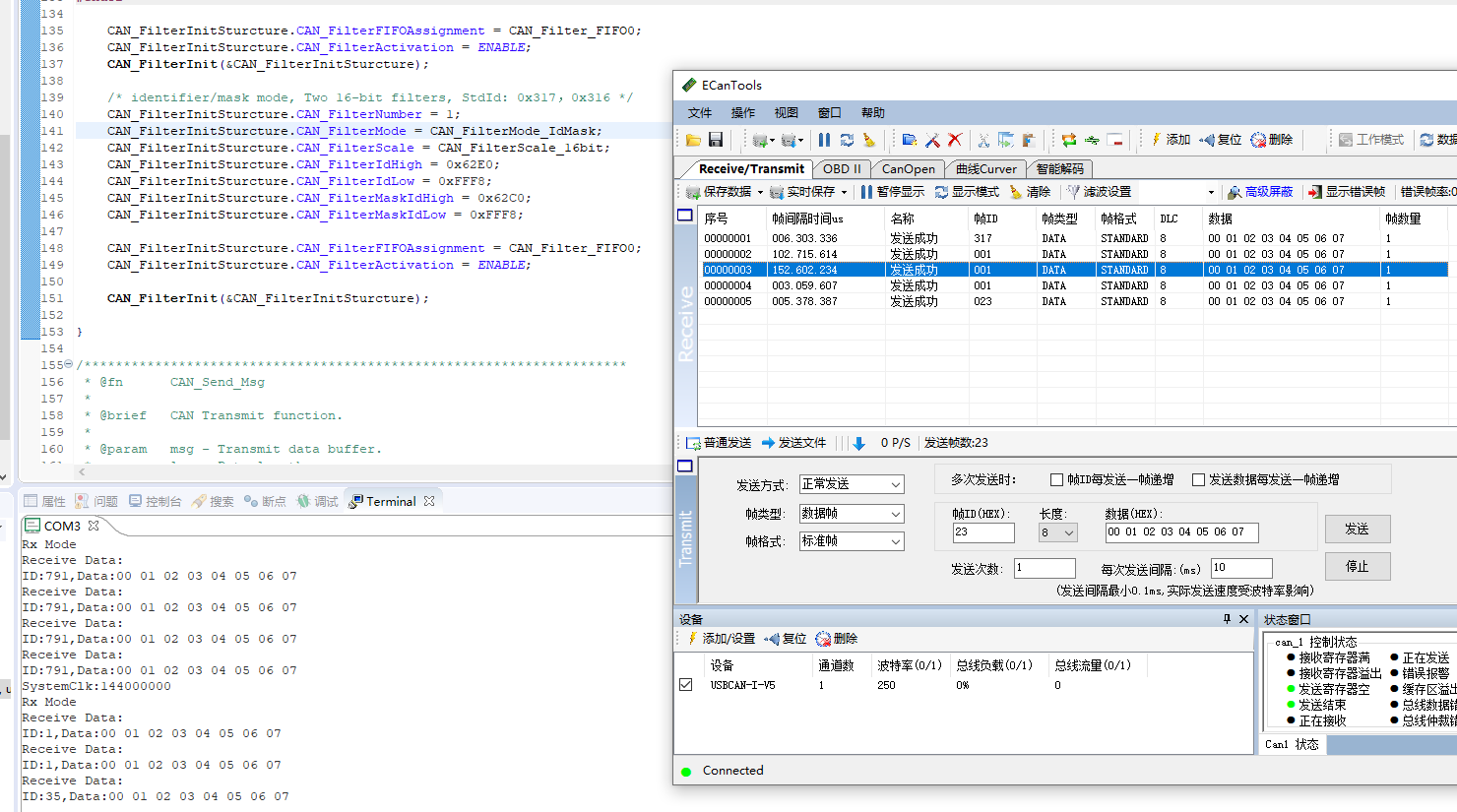
Task: Toggle 帧ID每发送一帧递增 checkbox
Action: tap(1056, 480)
